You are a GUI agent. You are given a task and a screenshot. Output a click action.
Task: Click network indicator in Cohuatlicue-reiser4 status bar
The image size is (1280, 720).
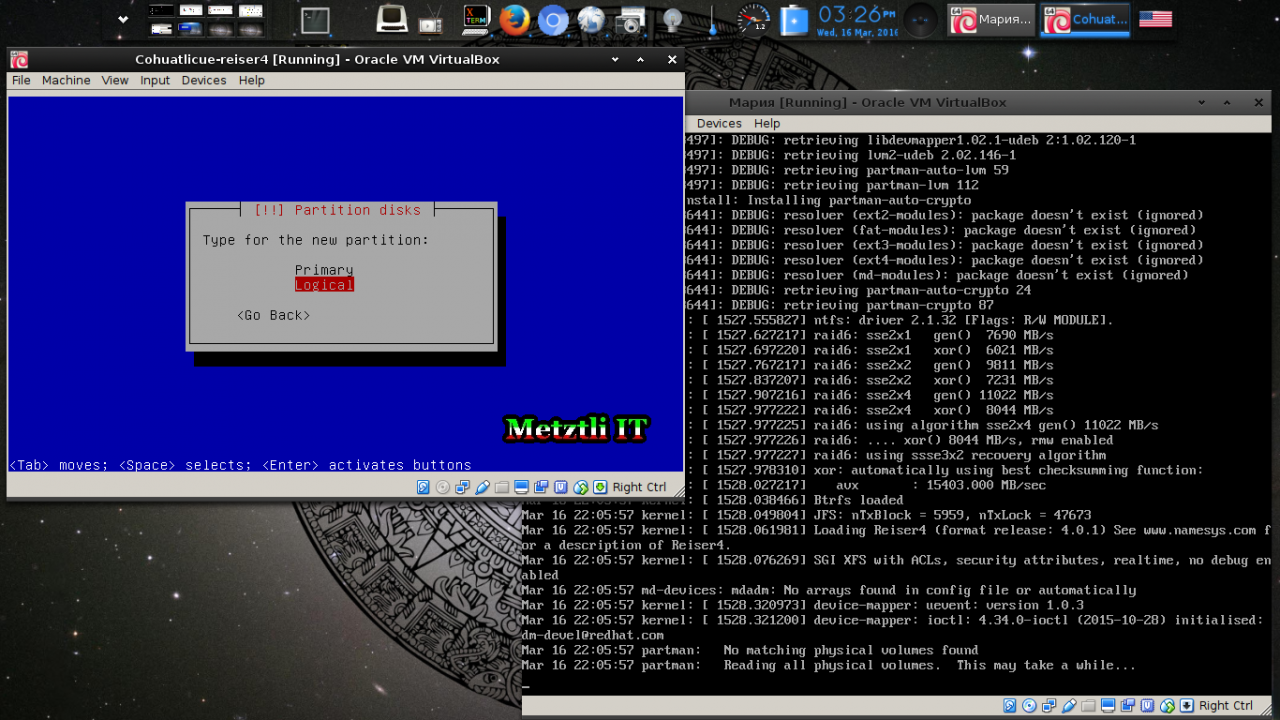[462, 487]
